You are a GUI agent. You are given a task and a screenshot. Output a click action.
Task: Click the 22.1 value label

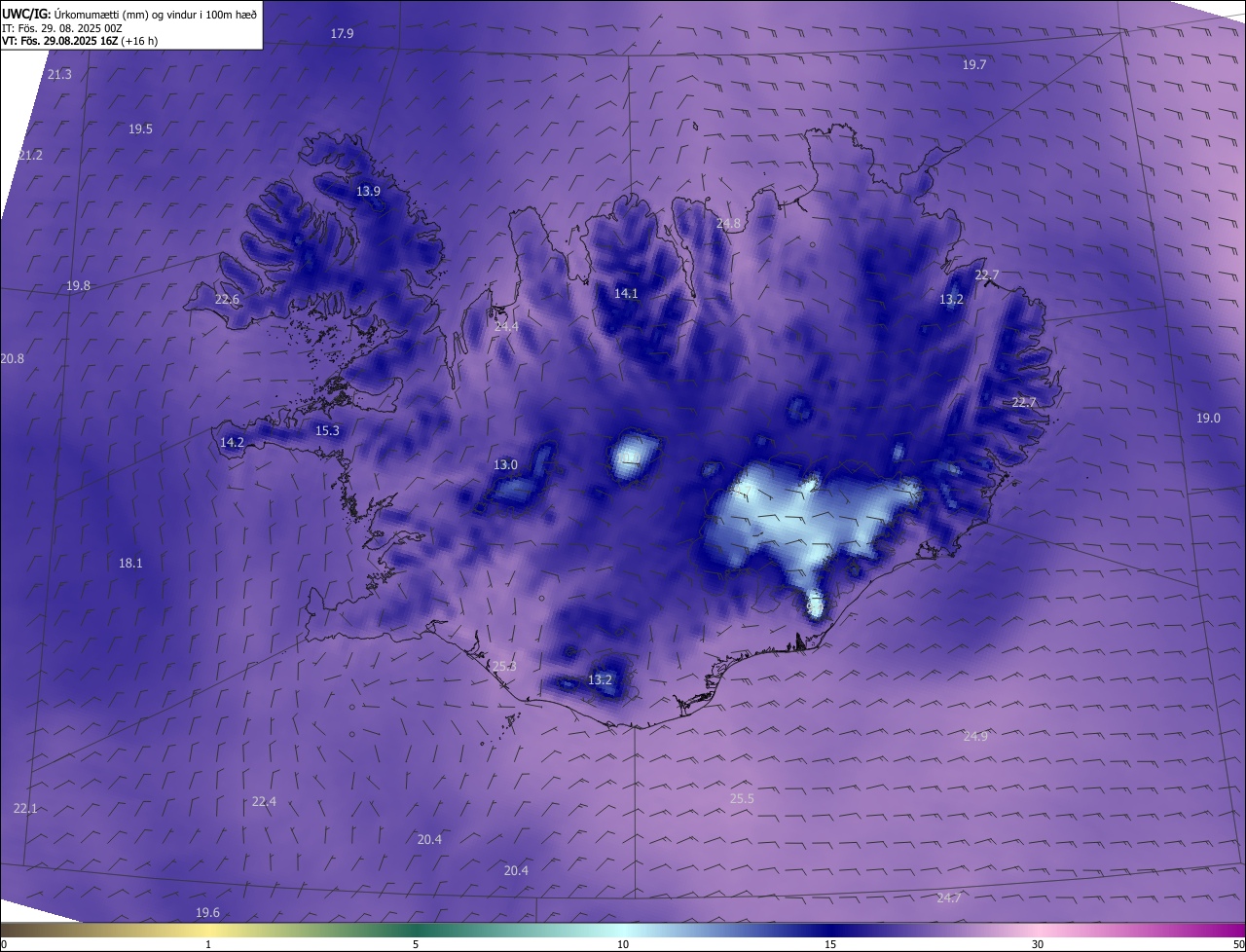pyautogui.click(x=25, y=808)
